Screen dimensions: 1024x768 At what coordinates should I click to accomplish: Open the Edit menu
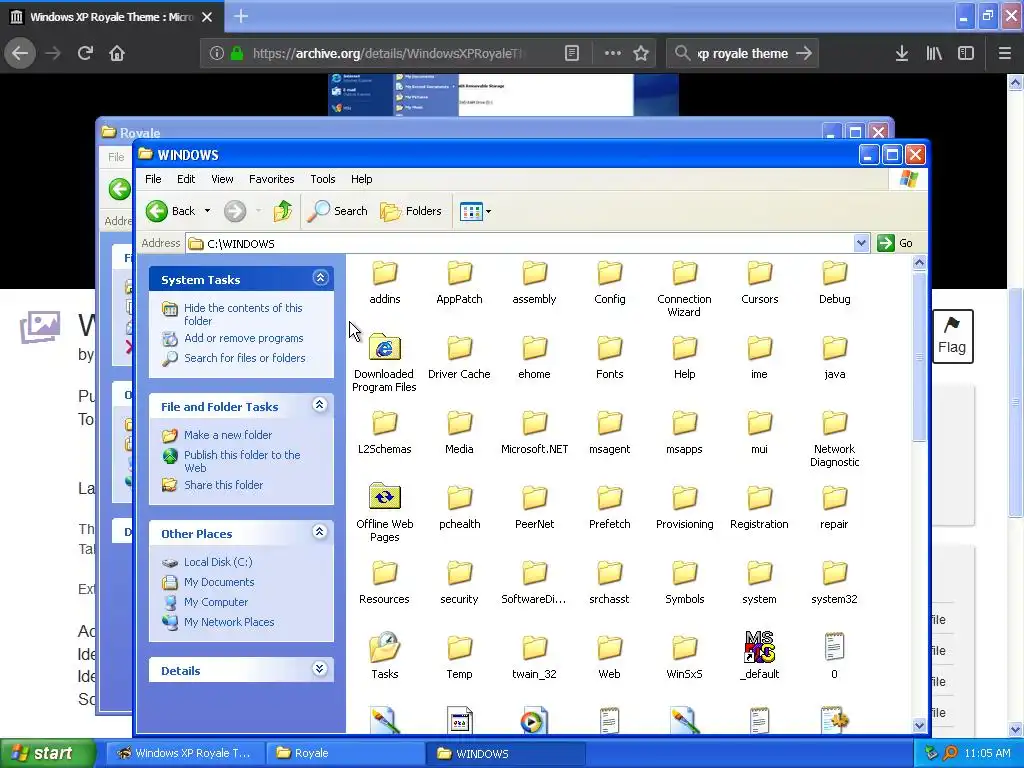(x=186, y=179)
